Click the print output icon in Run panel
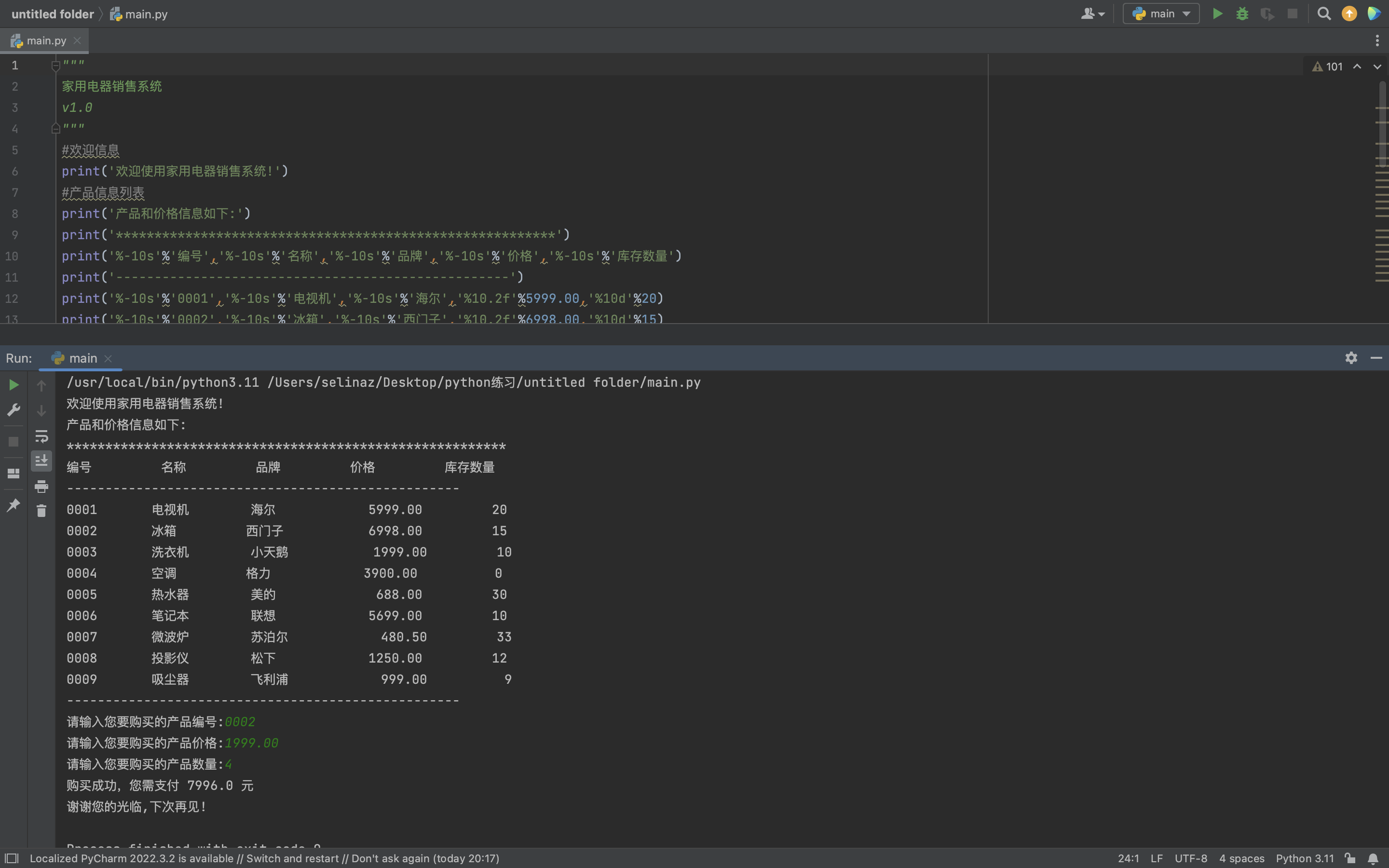 [41, 487]
